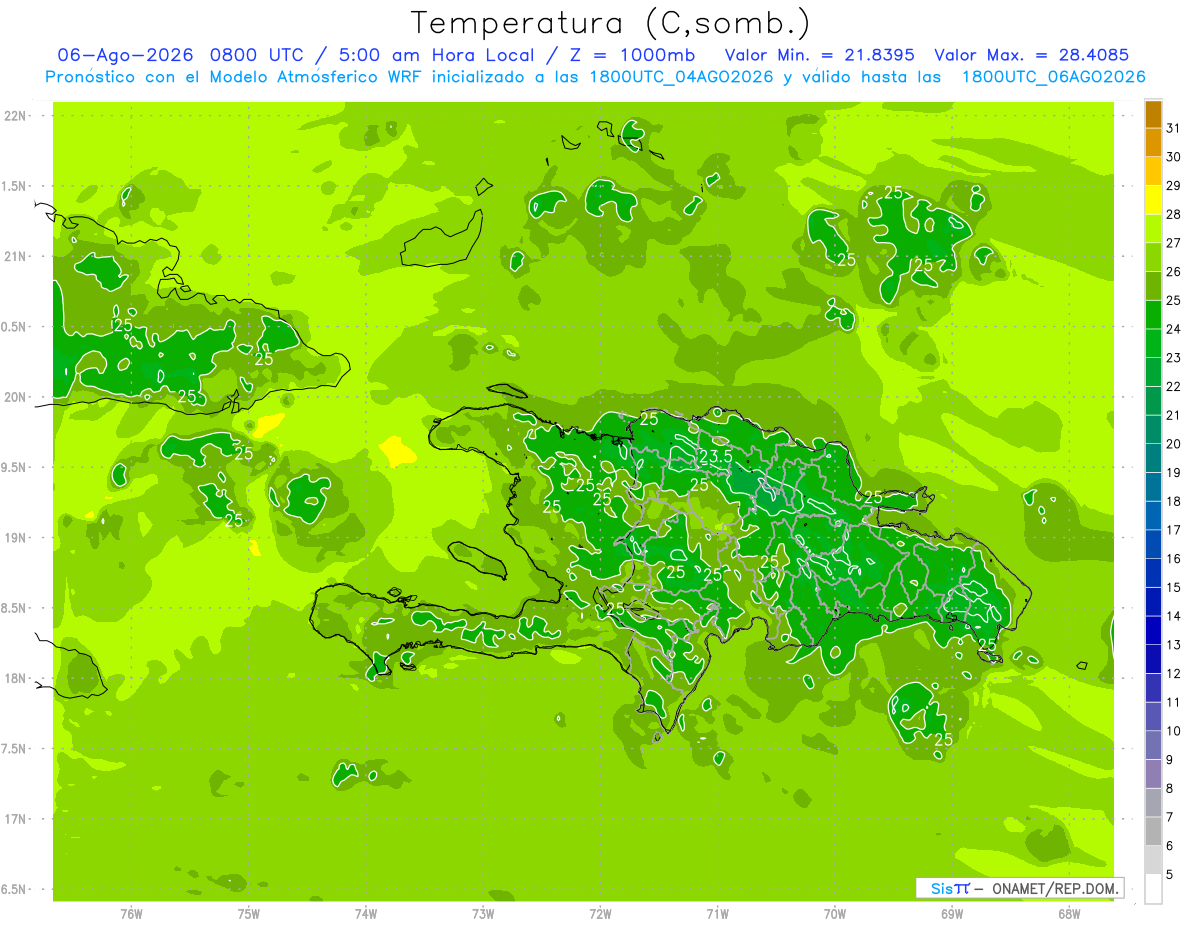Click the '72W' longitude axis label
The width and height of the screenshot is (1200, 927).
(x=600, y=913)
